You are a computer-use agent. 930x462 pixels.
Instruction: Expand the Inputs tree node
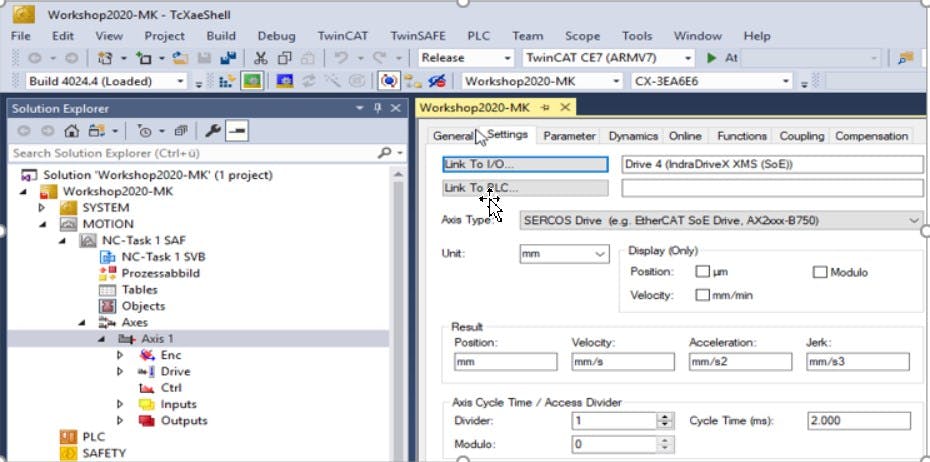click(120, 404)
